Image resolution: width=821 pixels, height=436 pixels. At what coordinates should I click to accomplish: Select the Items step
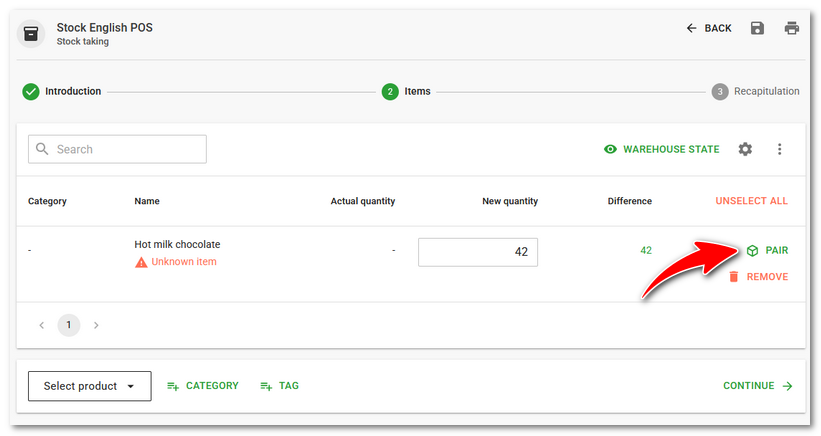[x=406, y=92]
